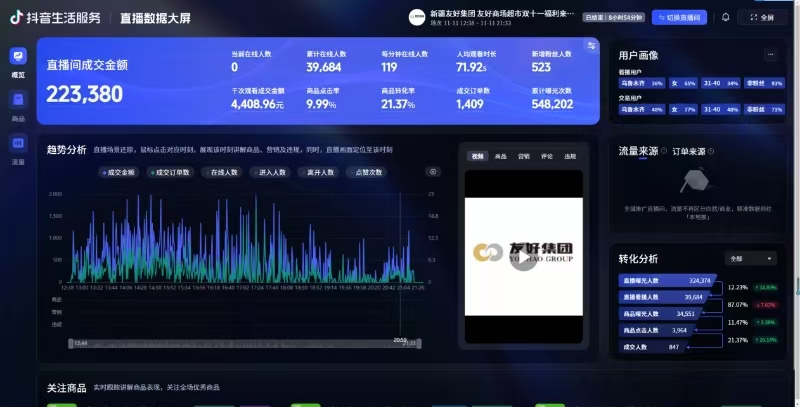This screenshot has height=407, width=800.
Task: Click the 当前在线人数 0 metric
Action: (x=251, y=62)
